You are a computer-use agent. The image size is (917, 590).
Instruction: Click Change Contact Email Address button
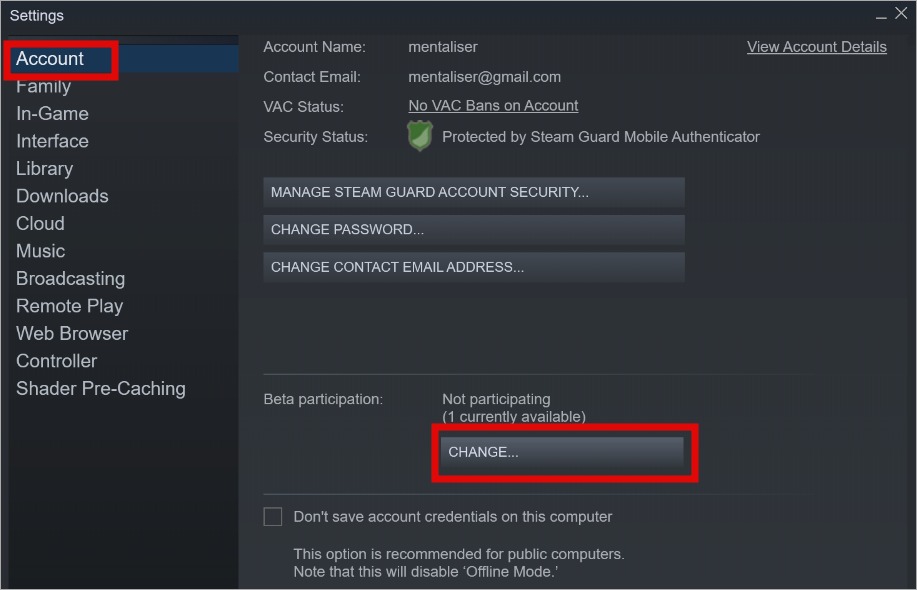[474, 267]
